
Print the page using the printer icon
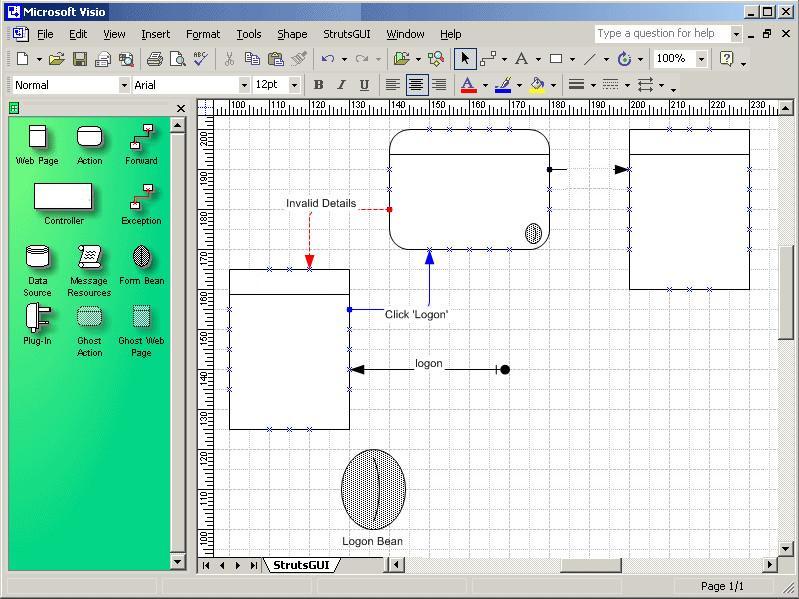pos(155,59)
